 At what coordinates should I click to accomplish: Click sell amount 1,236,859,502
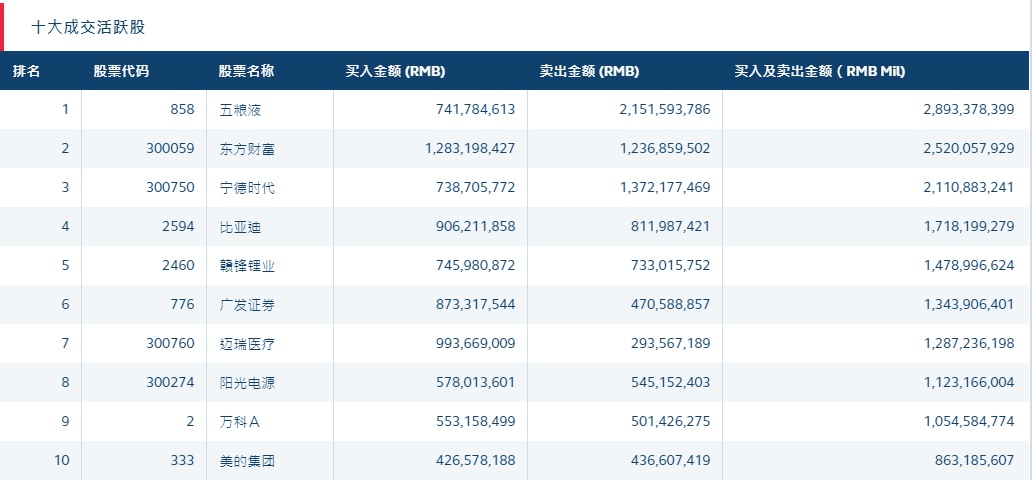click(665, 148)
